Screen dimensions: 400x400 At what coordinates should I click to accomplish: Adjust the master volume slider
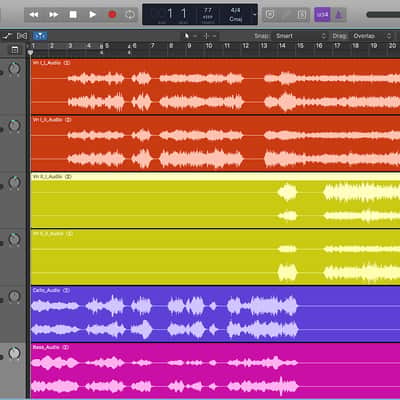[x=383, y=15]
